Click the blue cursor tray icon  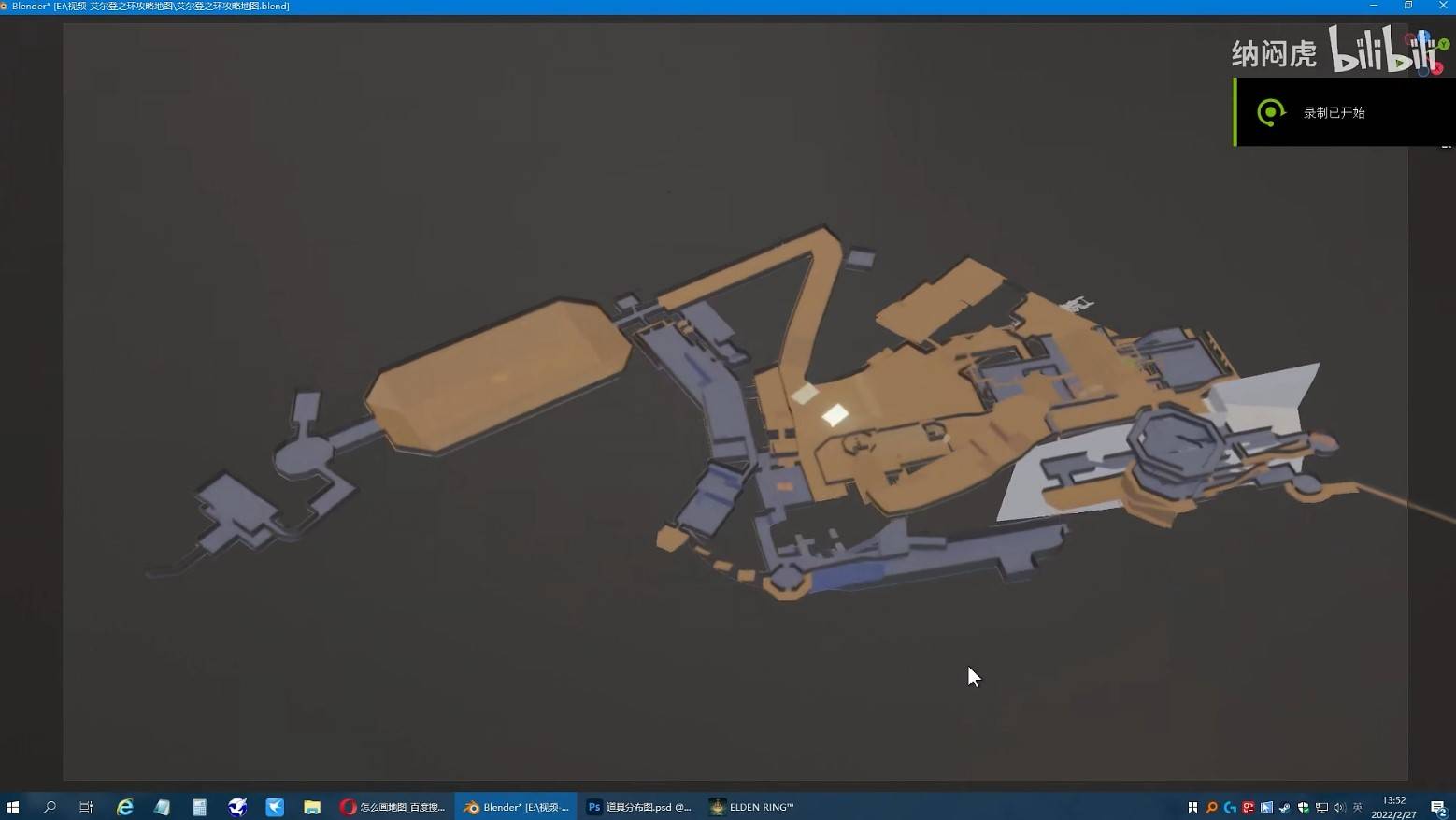click(x=1266, y=808)
